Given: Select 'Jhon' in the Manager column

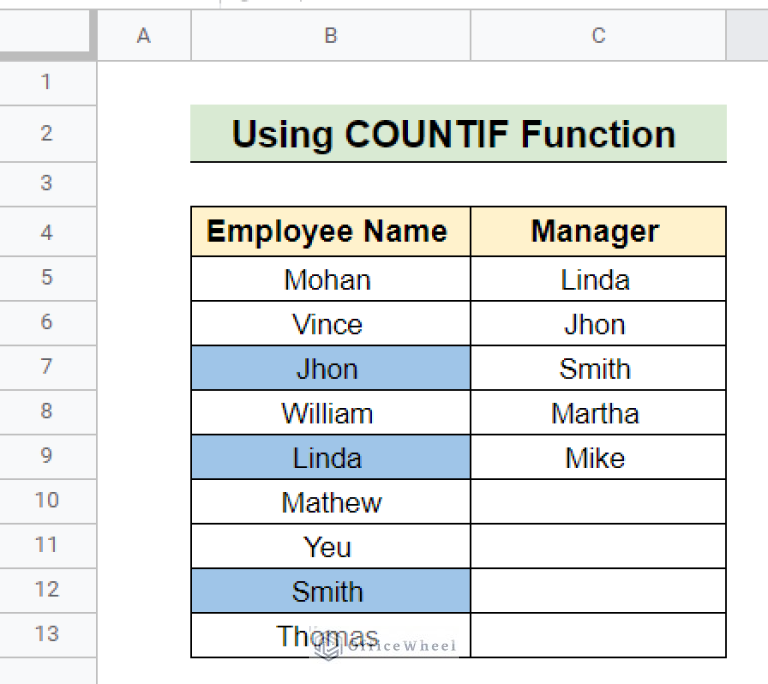Looking at the screenshot, I should 598,323.
